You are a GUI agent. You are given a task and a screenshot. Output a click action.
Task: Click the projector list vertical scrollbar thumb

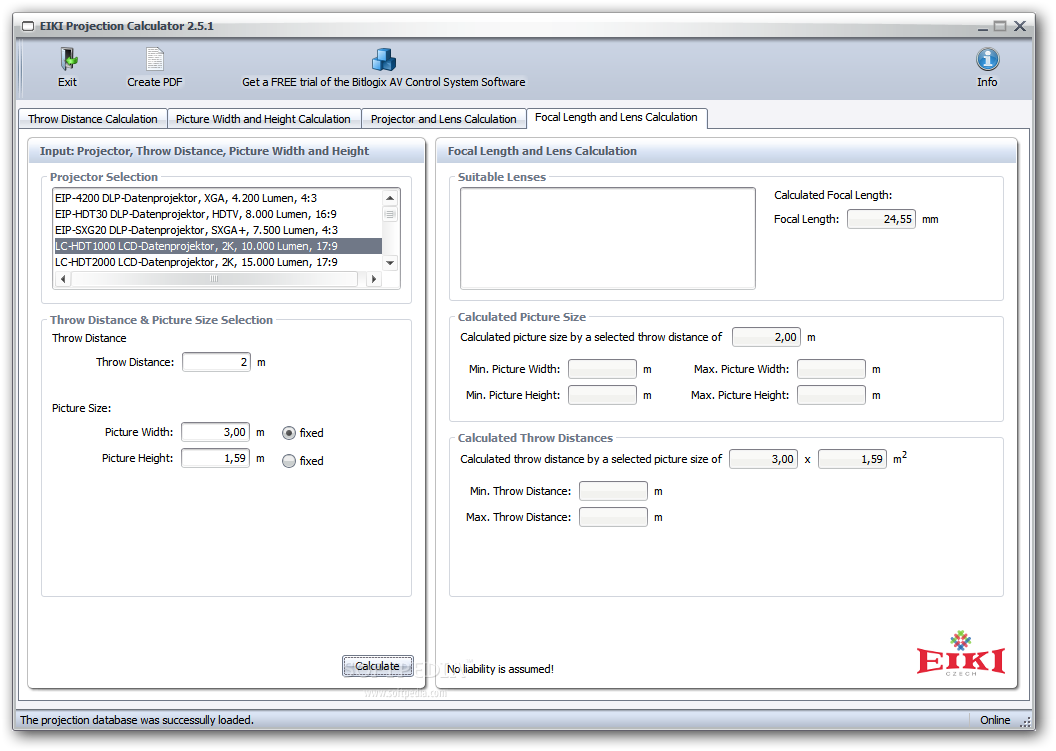point(390,214)
